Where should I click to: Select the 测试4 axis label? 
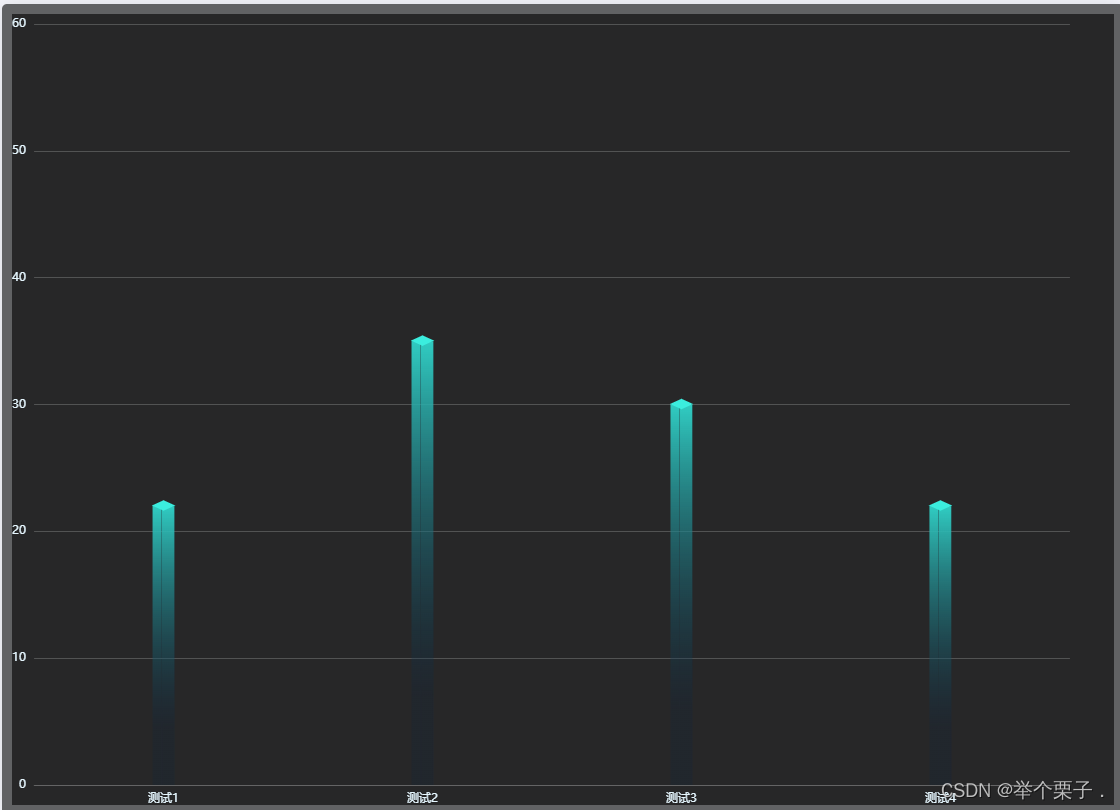(940, 797)
